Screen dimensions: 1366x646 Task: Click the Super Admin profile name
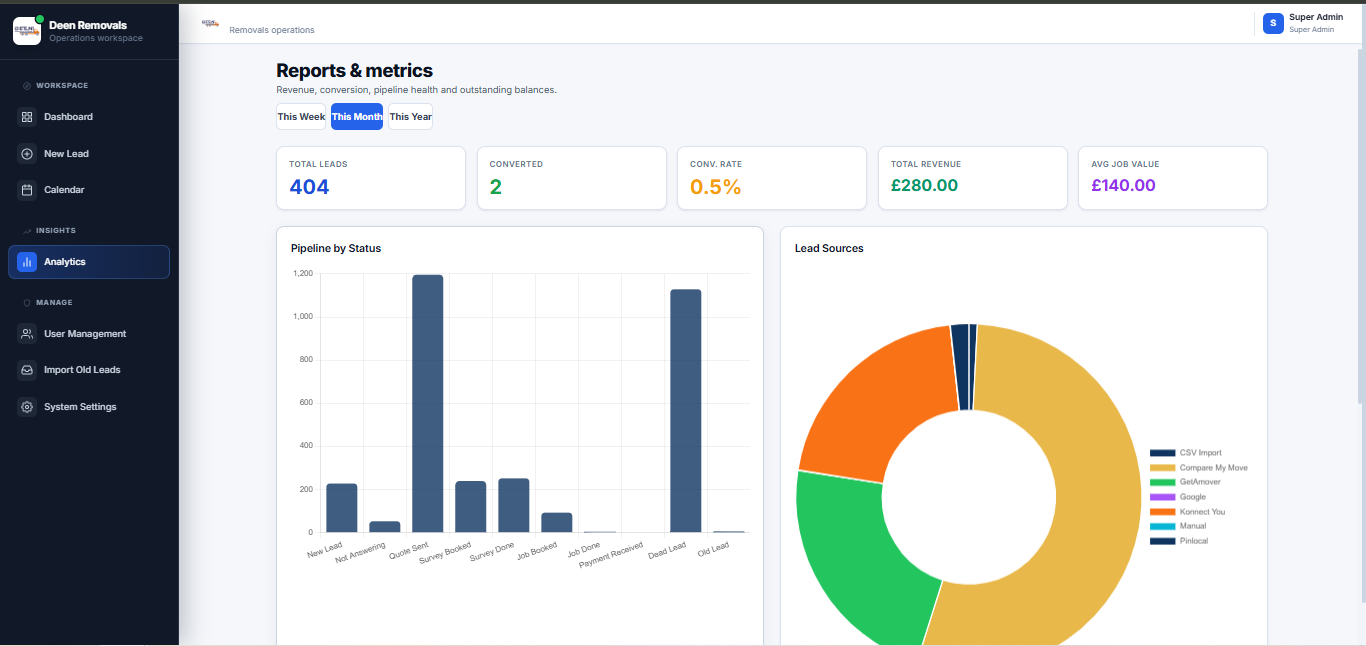pos(1316,17)
